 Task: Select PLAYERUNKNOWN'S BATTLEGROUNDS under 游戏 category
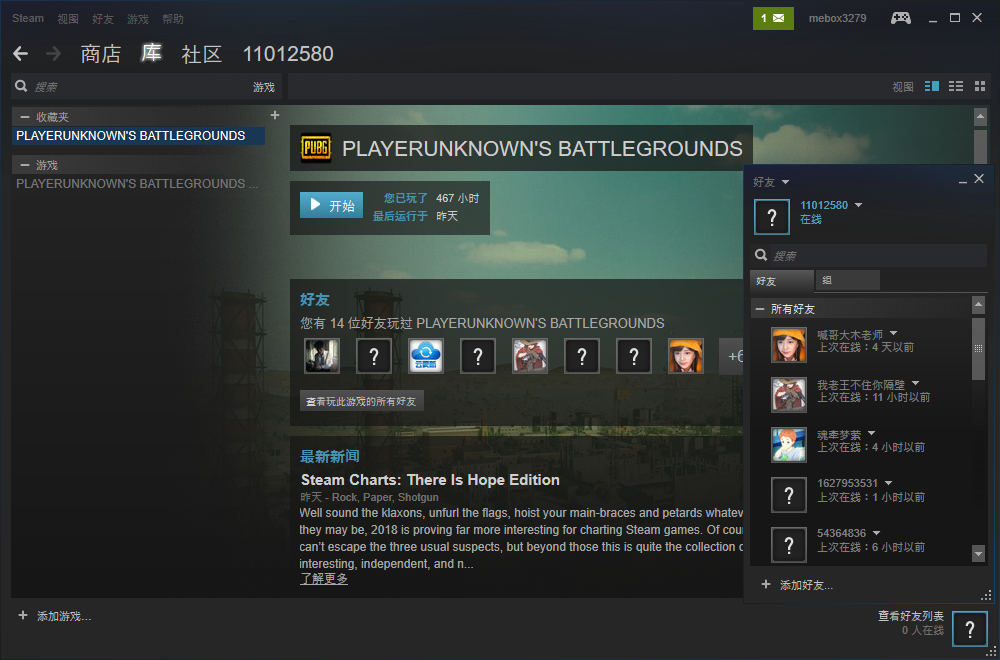(x=138, y=184)
